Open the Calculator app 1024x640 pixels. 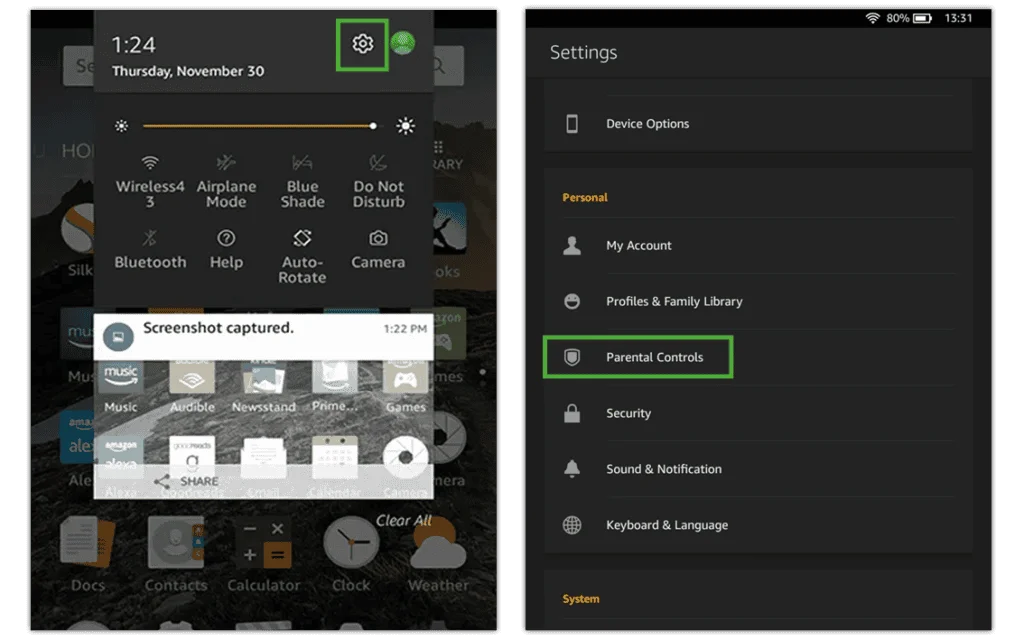pyautogui.click(x=264, y=554)
